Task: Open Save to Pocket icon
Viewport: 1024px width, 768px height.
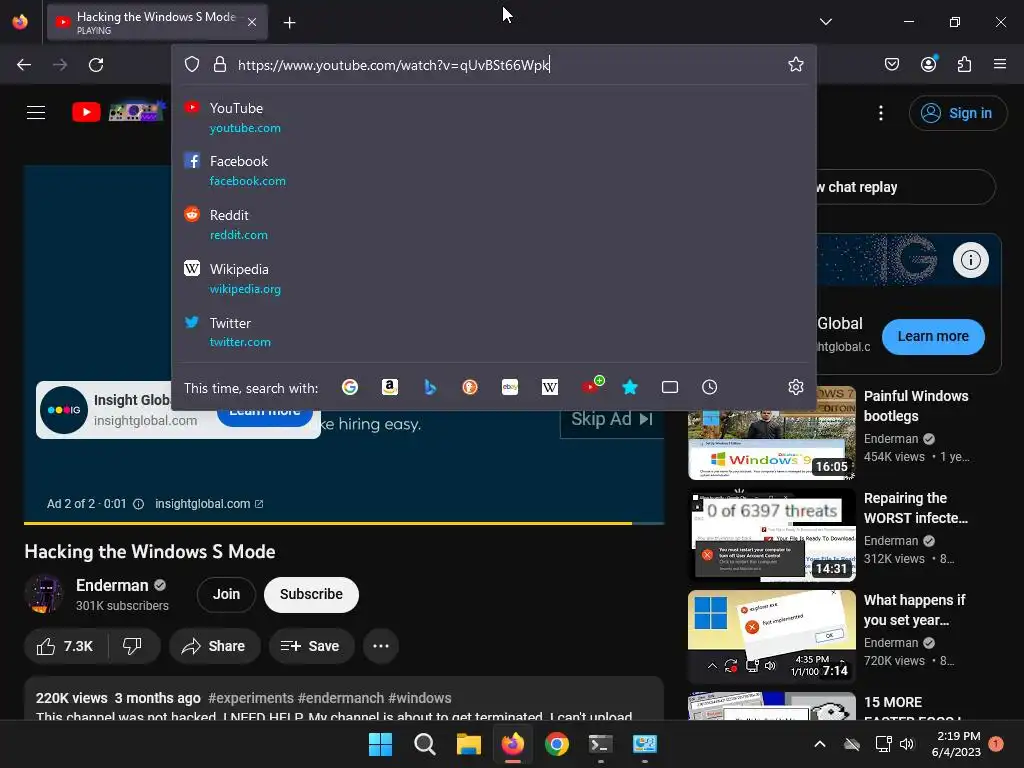Action: click(x=892, y=64)
